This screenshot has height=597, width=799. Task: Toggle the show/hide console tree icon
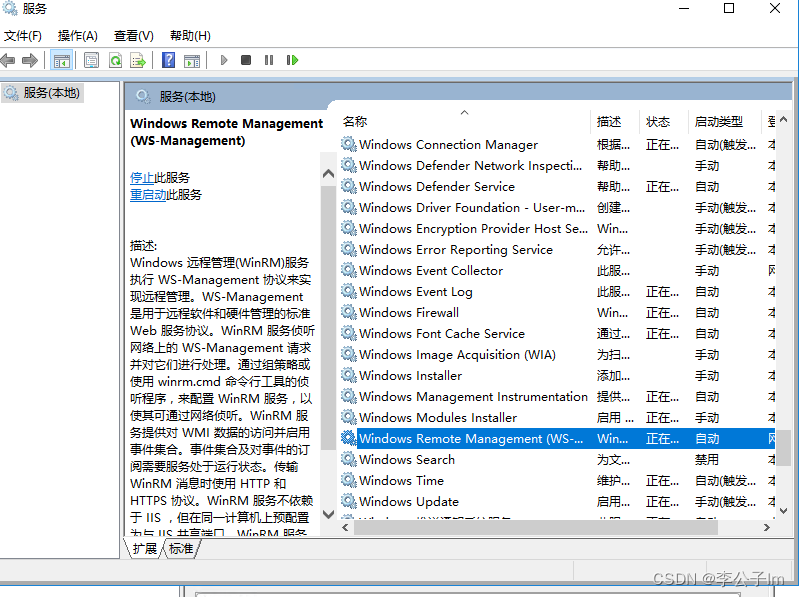pos(62,61)
